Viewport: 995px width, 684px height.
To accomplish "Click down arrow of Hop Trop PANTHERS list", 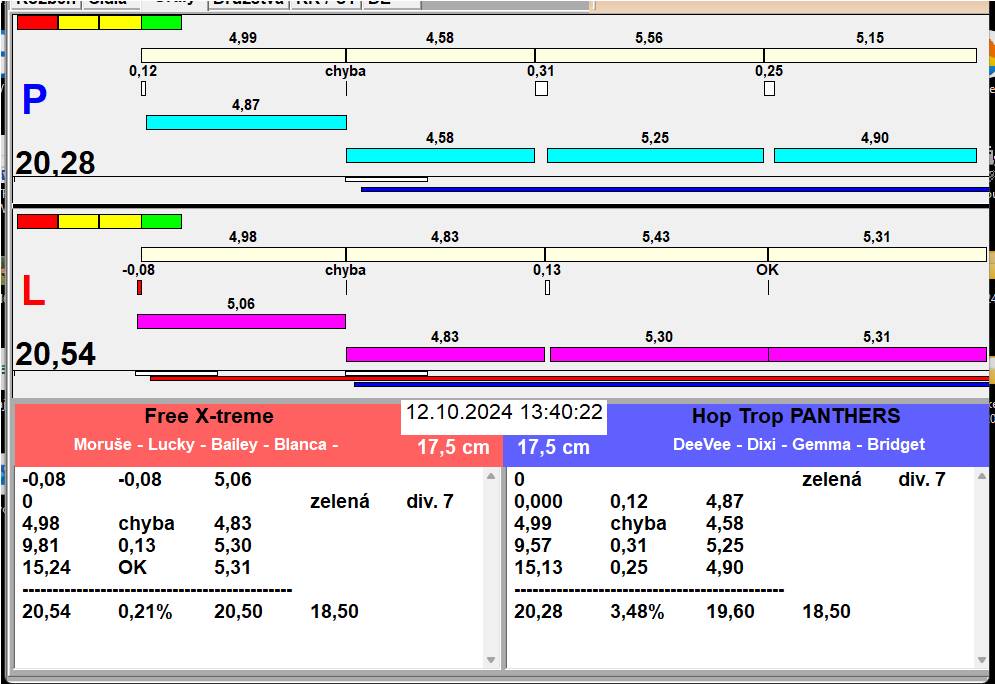I will coord(982,660).
